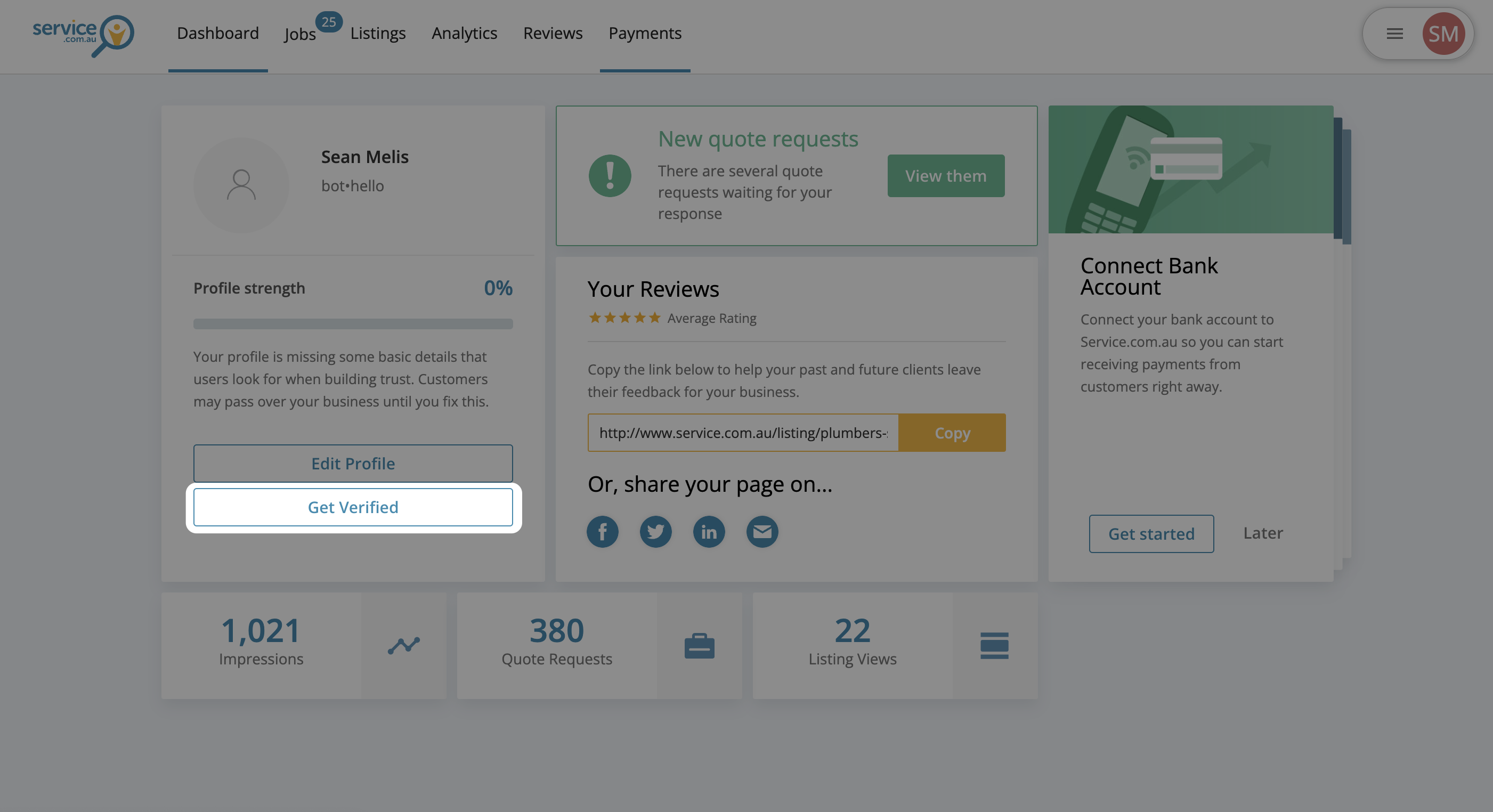Go to the Listings tab
Screen dimensions: 1493x812
click(378, 34)
